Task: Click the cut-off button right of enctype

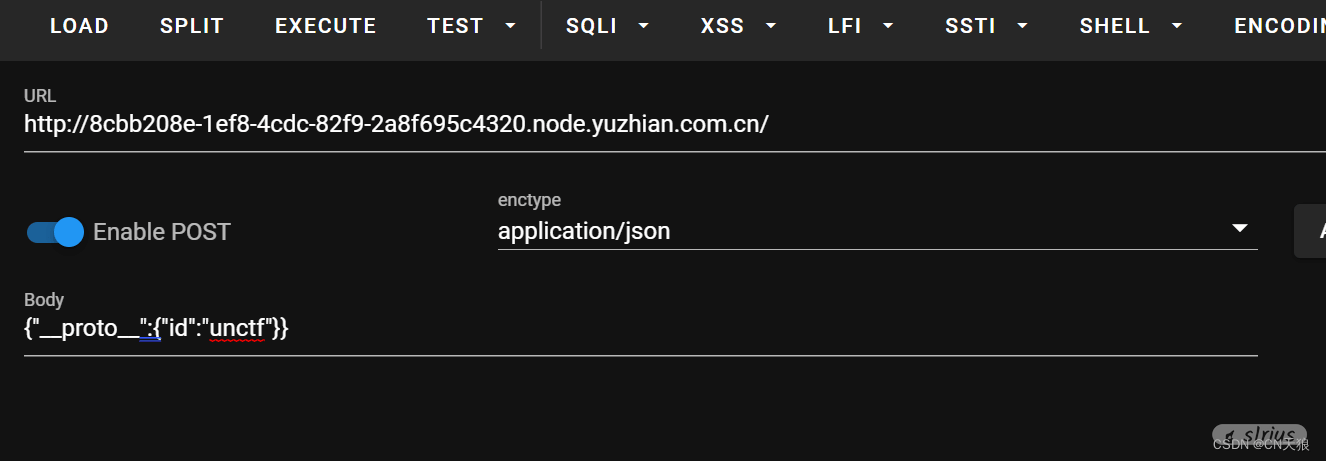Action: (1311, 231)
